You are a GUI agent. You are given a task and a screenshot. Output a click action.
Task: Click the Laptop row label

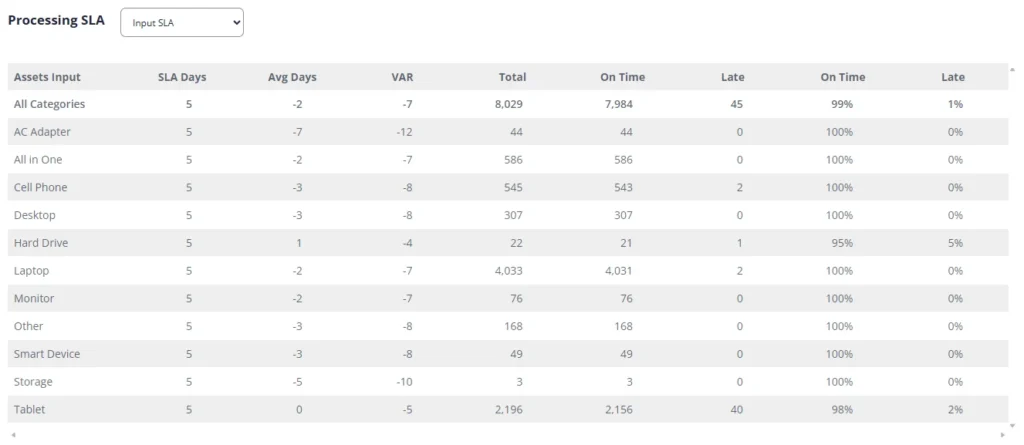point(31,271)
